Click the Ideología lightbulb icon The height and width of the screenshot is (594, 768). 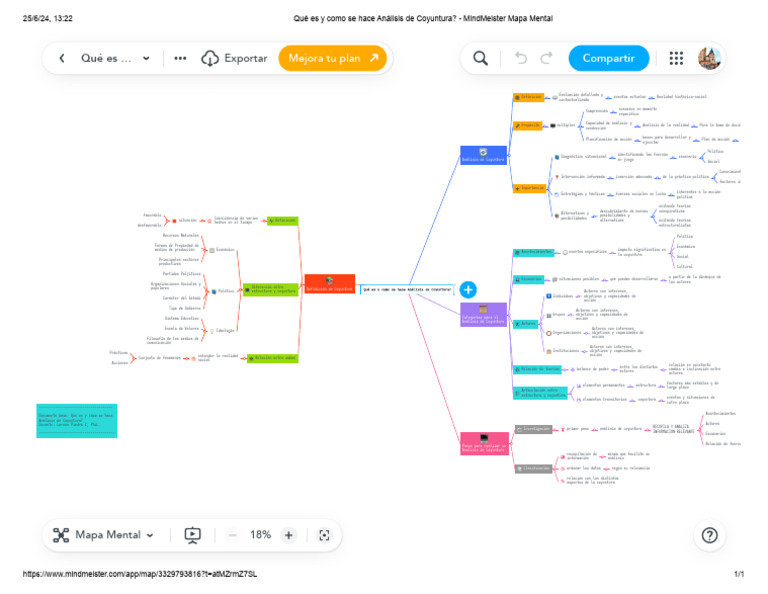pyautogui.click(x=212, y=331)
